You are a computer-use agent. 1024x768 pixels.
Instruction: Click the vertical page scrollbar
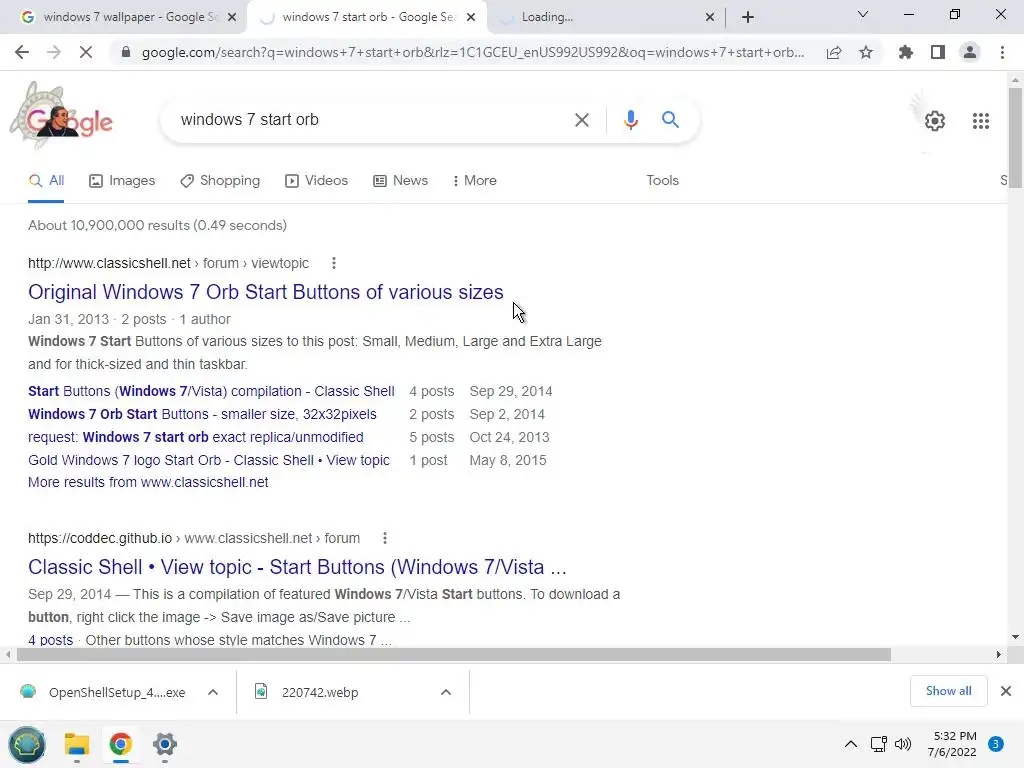1015,138
